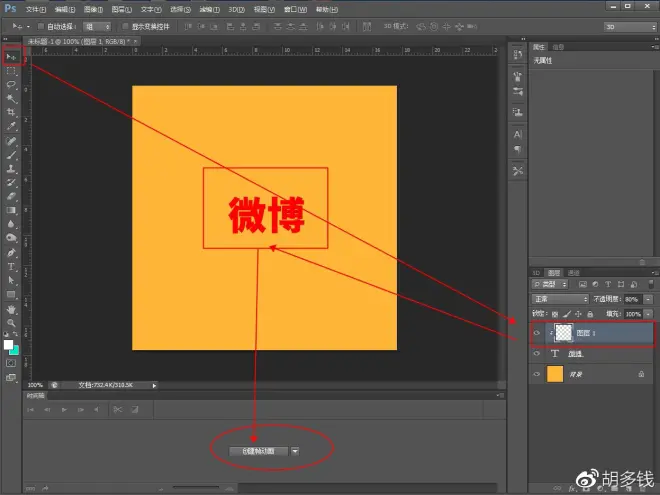
Task: Click the 创建帧动画 button
Action: coord(258,451)
